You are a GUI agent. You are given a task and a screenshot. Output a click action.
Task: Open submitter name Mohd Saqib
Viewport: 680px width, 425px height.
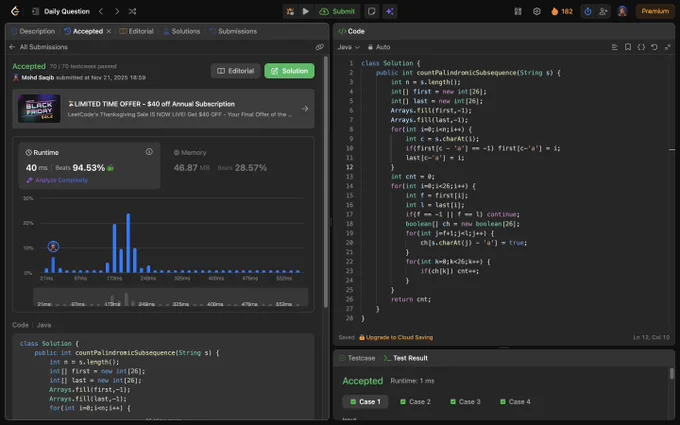click(38, 78)
